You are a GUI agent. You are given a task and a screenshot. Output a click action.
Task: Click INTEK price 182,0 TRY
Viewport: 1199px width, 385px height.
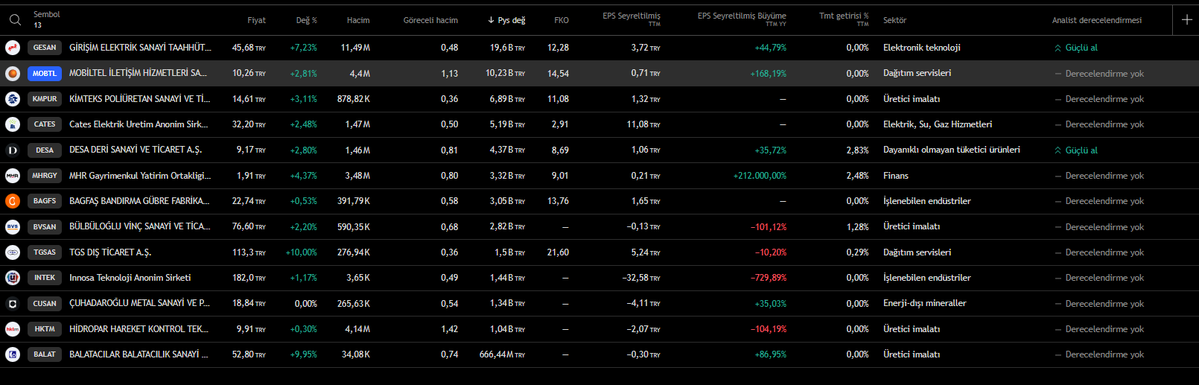point(249,278)
